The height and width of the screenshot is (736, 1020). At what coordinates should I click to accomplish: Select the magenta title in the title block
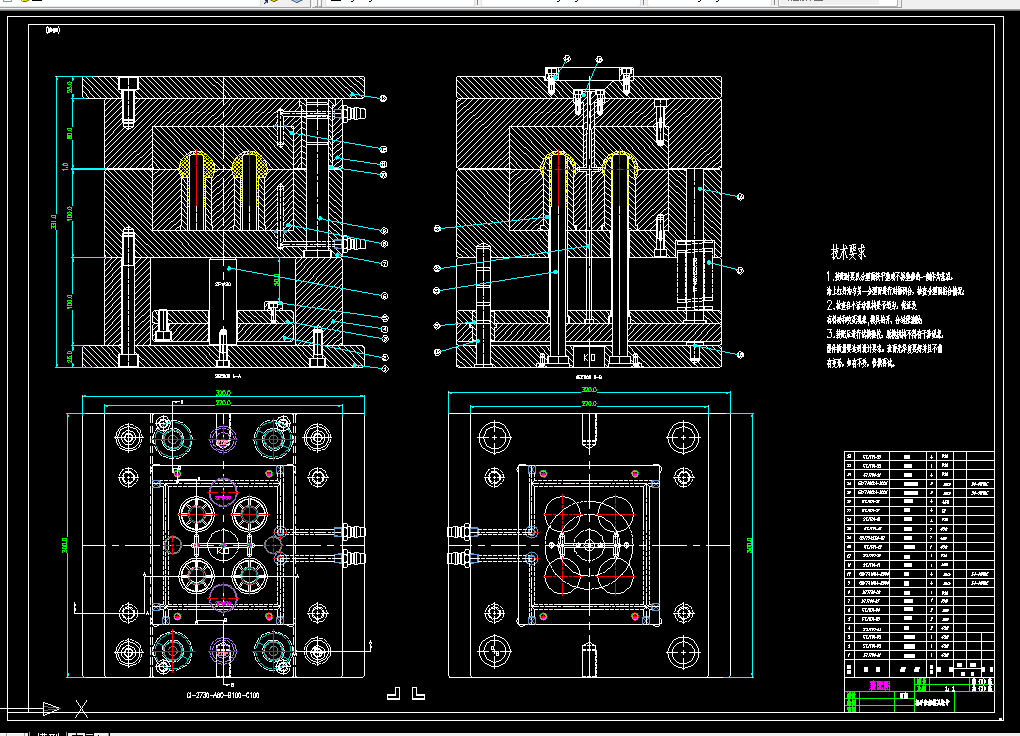[x=879, y=685]
